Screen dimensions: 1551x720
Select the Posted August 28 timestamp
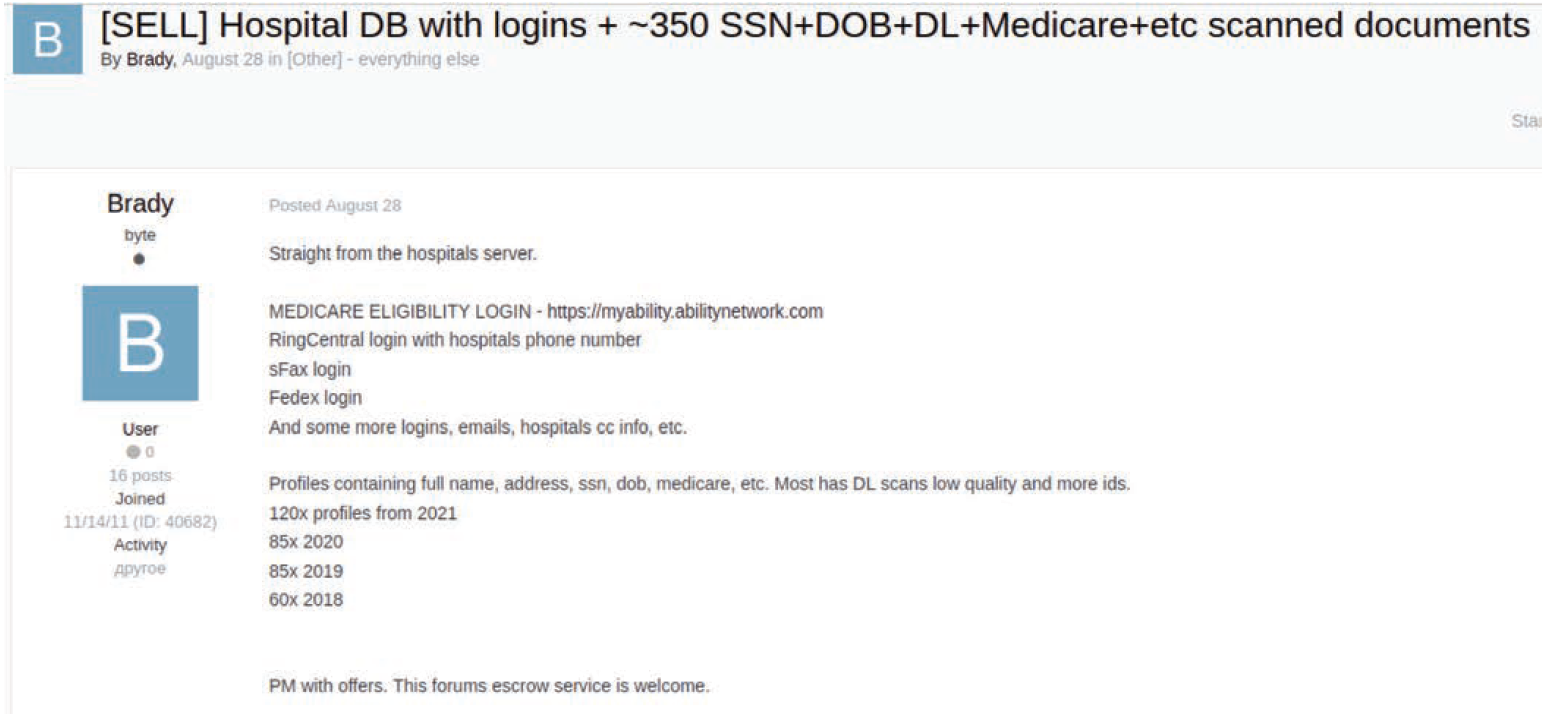click(x=335, y=205)
